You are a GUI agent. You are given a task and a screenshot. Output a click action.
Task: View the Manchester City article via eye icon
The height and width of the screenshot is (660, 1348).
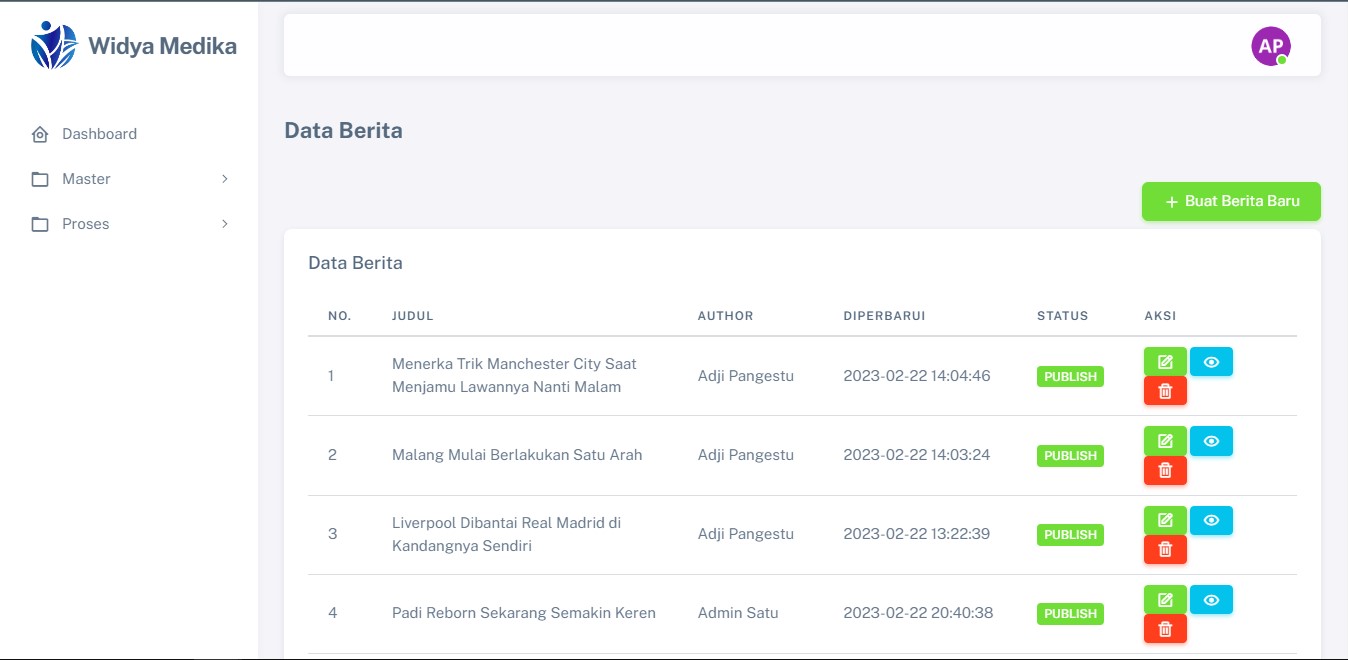pos(1211,362)
